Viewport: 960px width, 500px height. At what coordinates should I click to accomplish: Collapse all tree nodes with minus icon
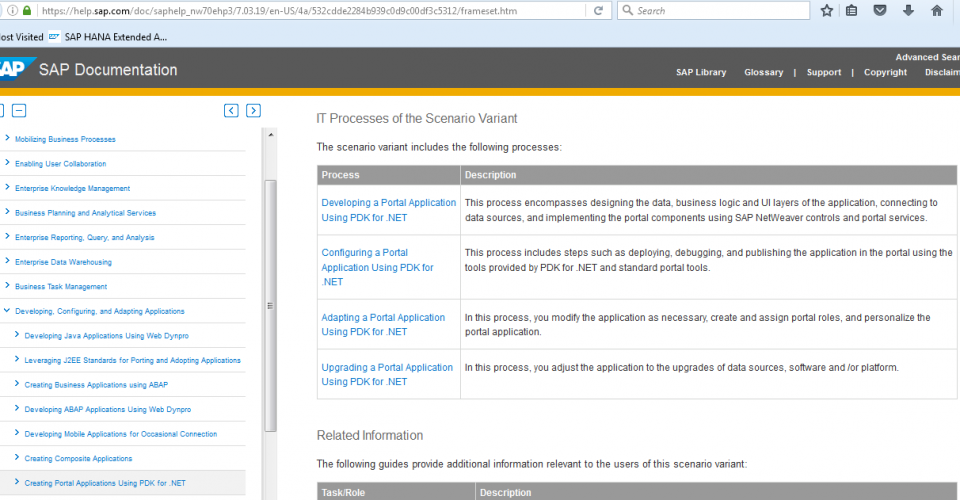pos(19,111)
